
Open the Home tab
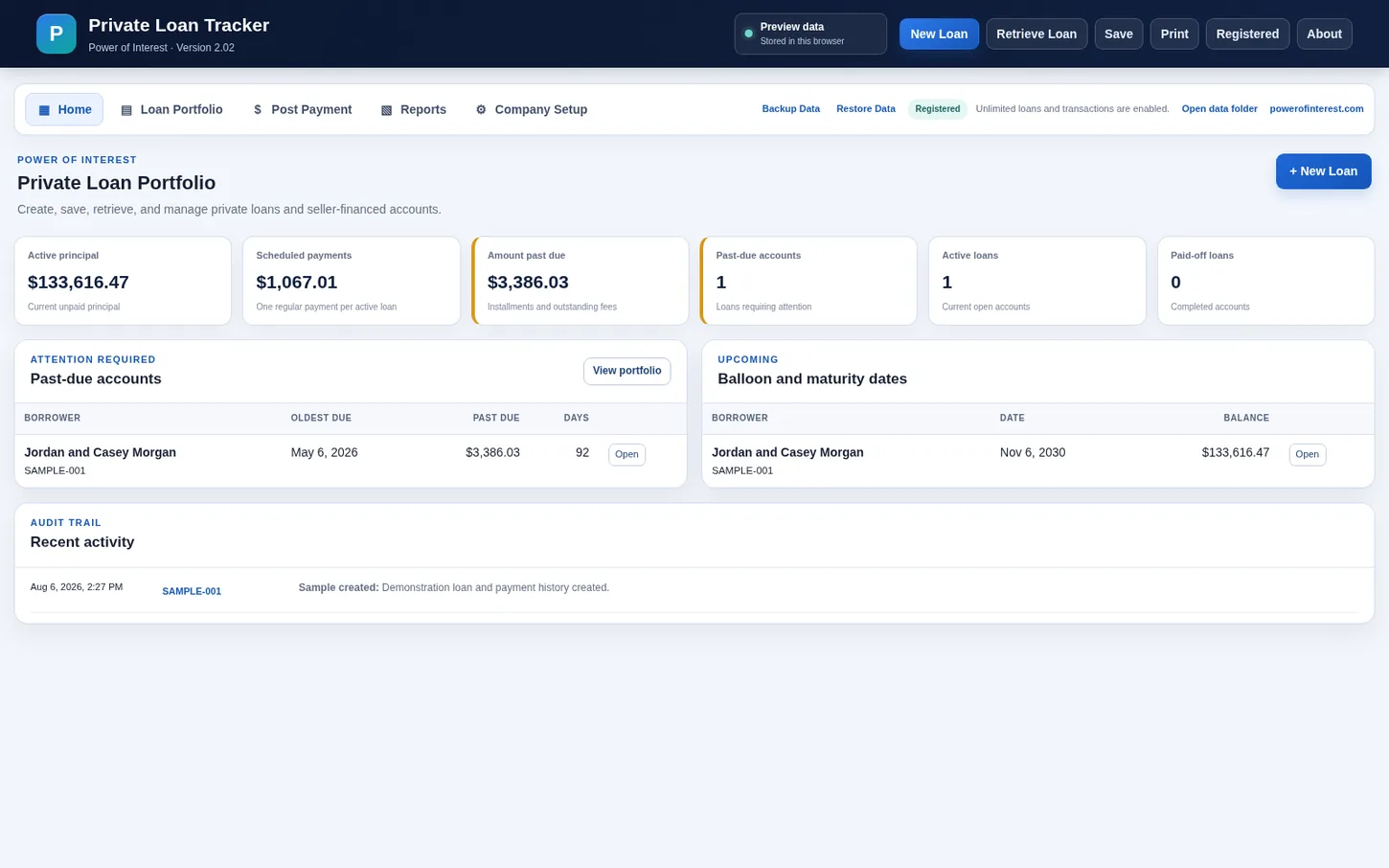pyautogui.click(x=64, y=109)
